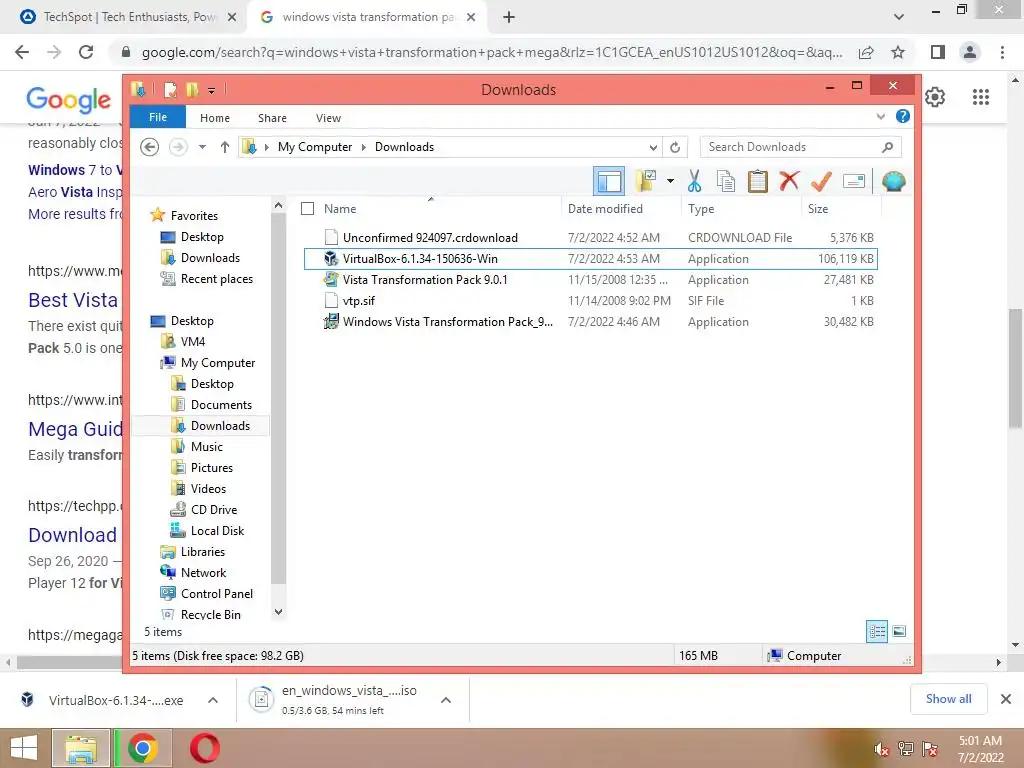Click the Preview pane toggle icon in Explorer toolbar
This screenshot has width=1024, height=768.
pos(609,181)
